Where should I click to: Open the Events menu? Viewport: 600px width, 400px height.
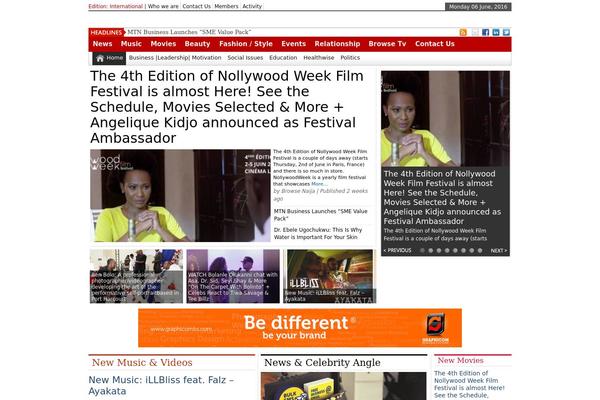[293, 44]
